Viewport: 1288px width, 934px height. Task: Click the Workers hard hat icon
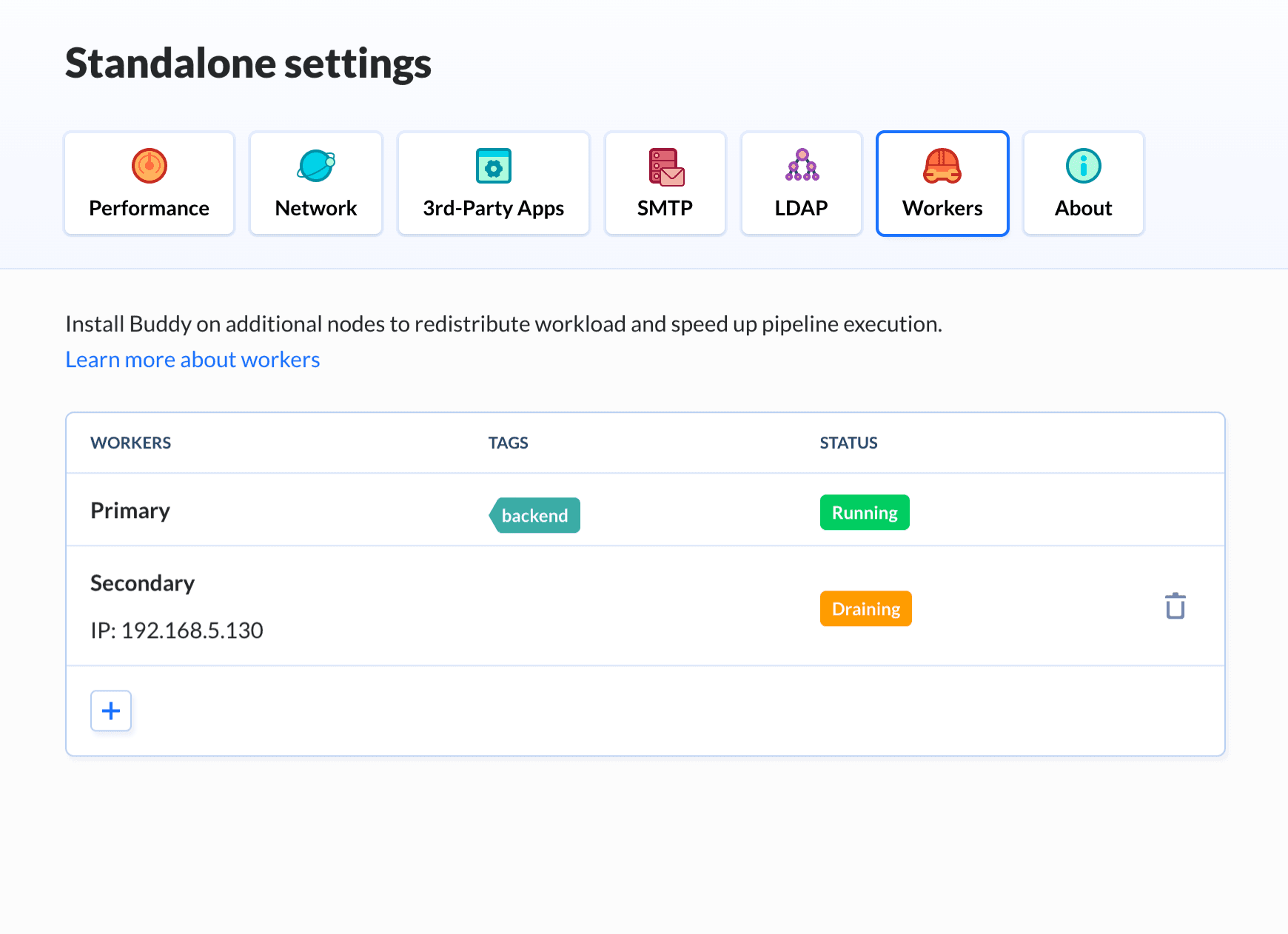click(x=942, y=166)
